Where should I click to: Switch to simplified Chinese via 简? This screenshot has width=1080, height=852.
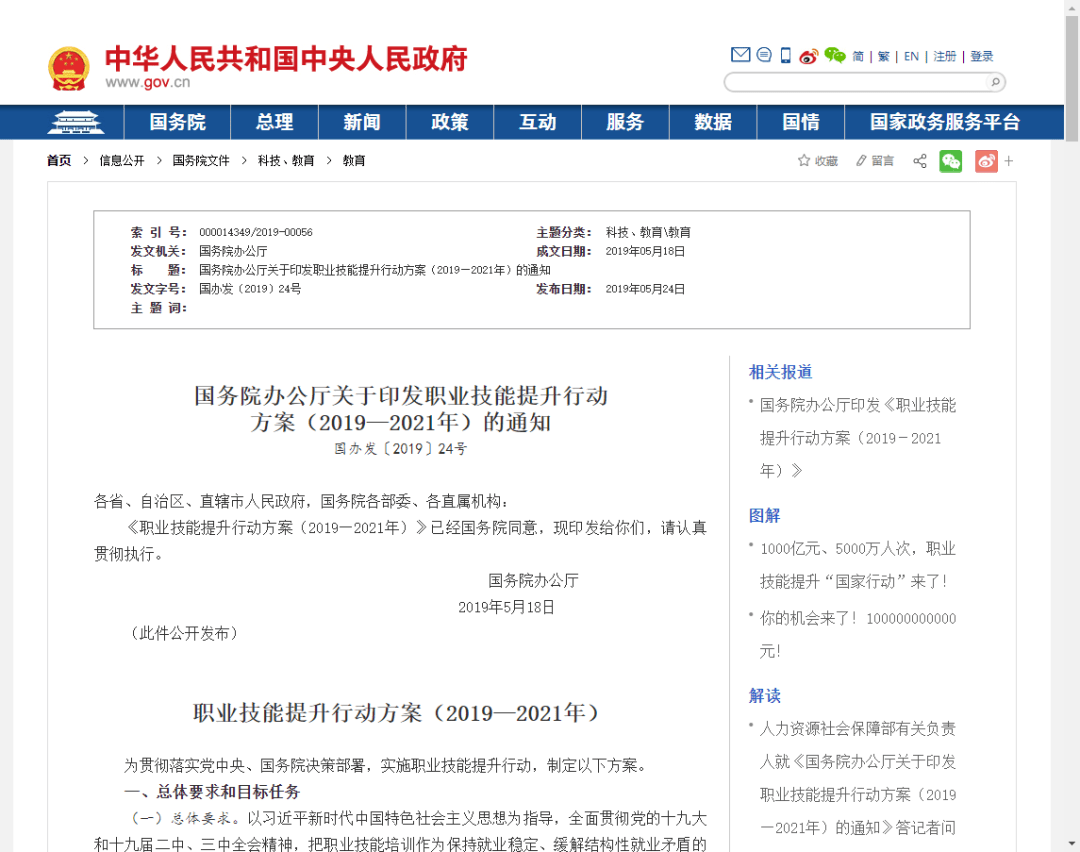coord(858,56)
